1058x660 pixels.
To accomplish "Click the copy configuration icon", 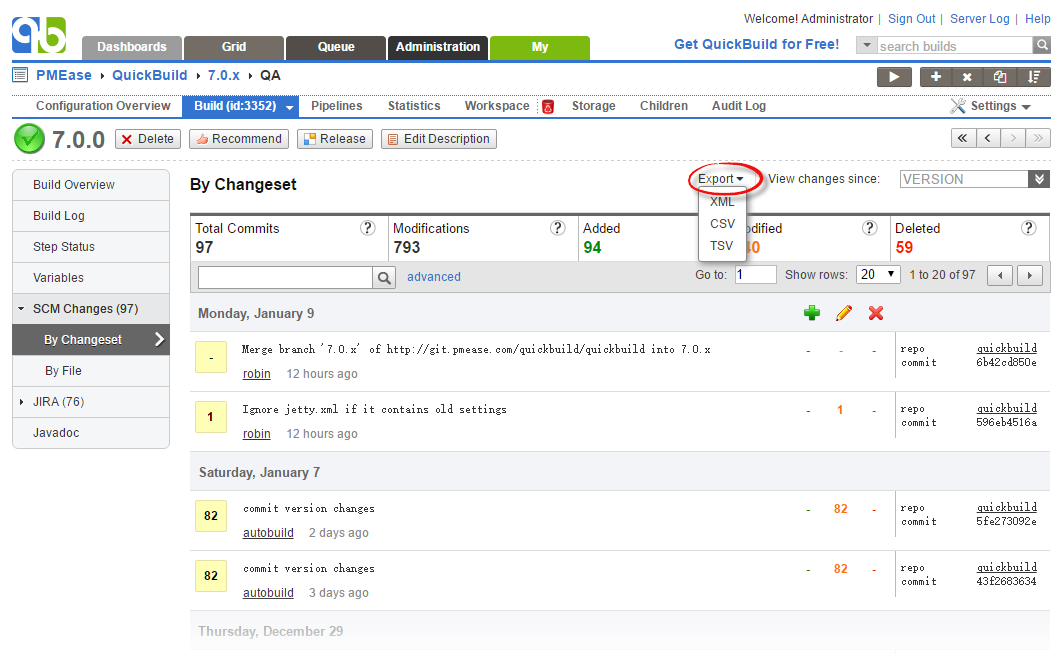I will (1000, 77).
